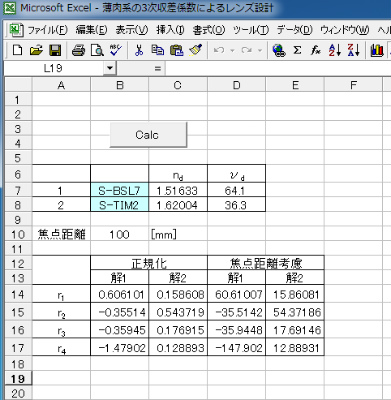Click the Paste Function fx icon
Viewport: 391px width, 400px height.
[316, 50]
